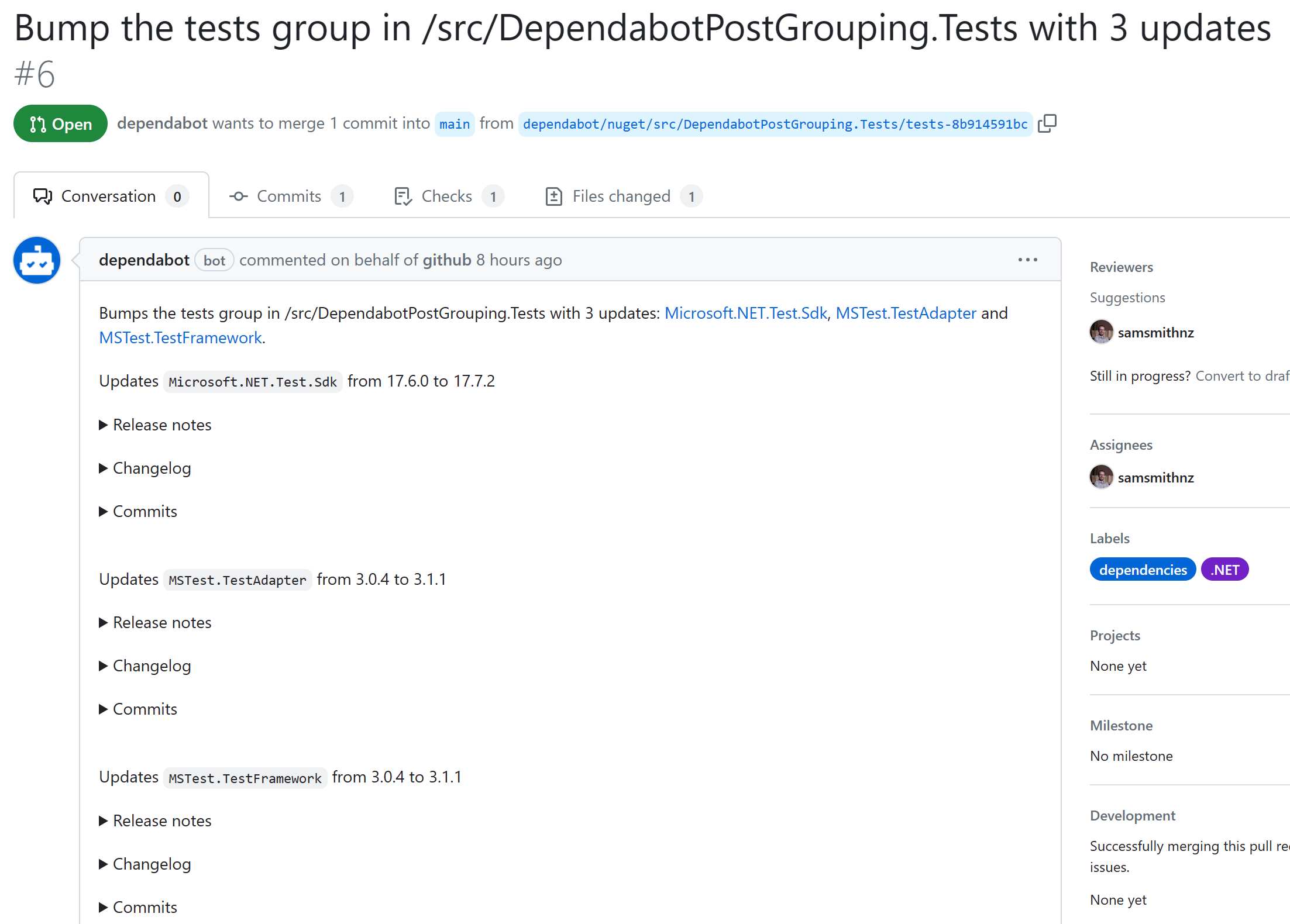Screen dimensions: 1290x924
Task: Click the purple .NET label
Action: click(x=1224, y=570)
